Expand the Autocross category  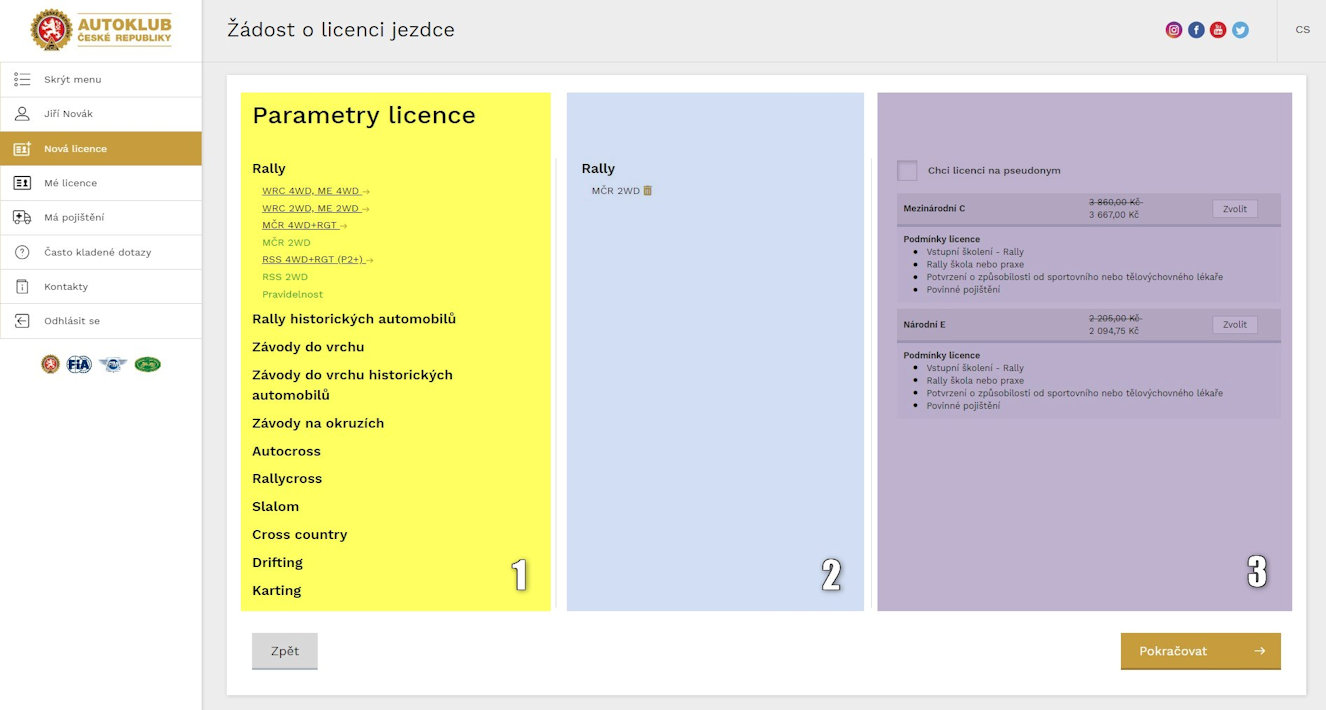point(286,451)
